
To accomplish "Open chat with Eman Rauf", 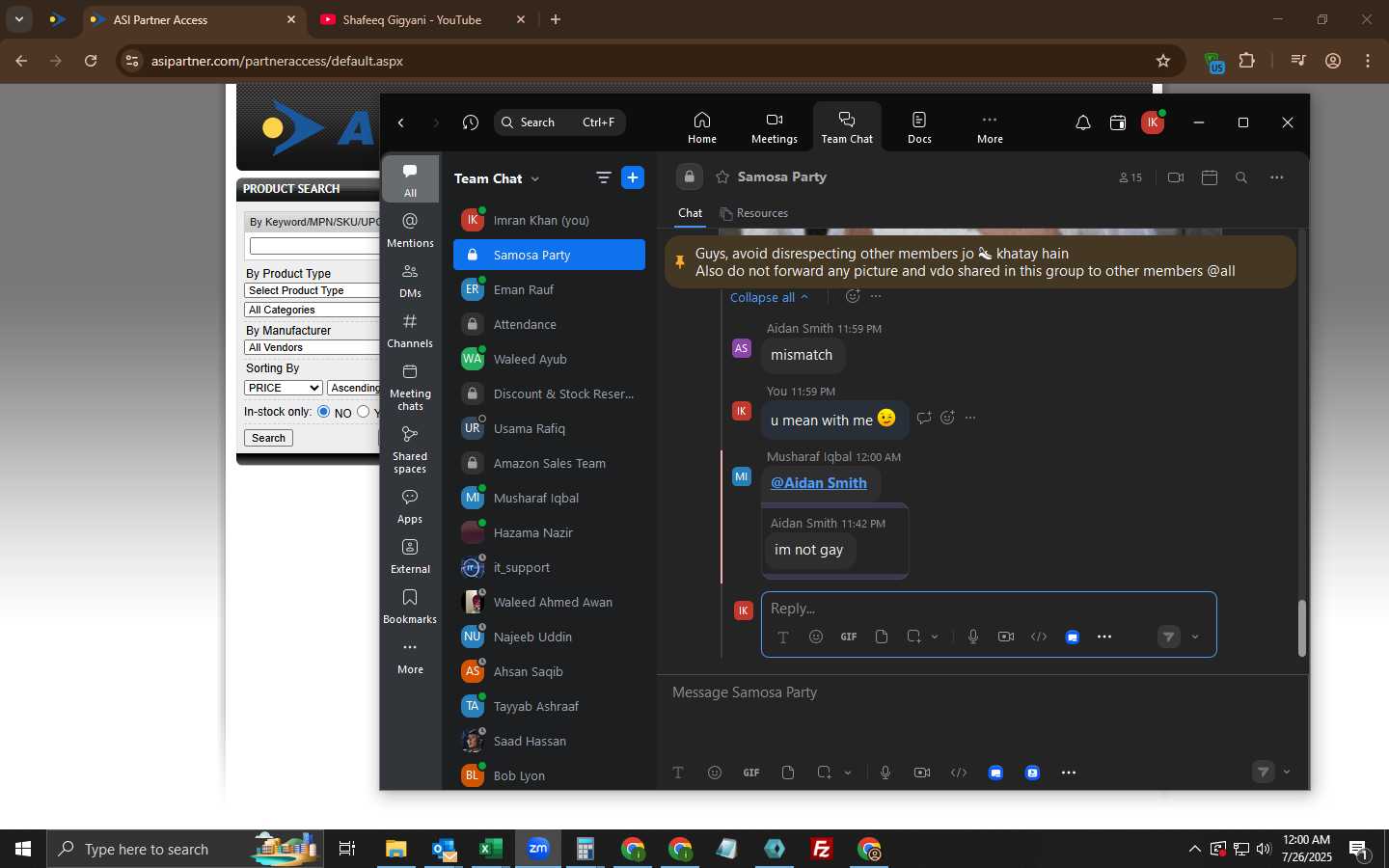I will [x=549, y=289].
